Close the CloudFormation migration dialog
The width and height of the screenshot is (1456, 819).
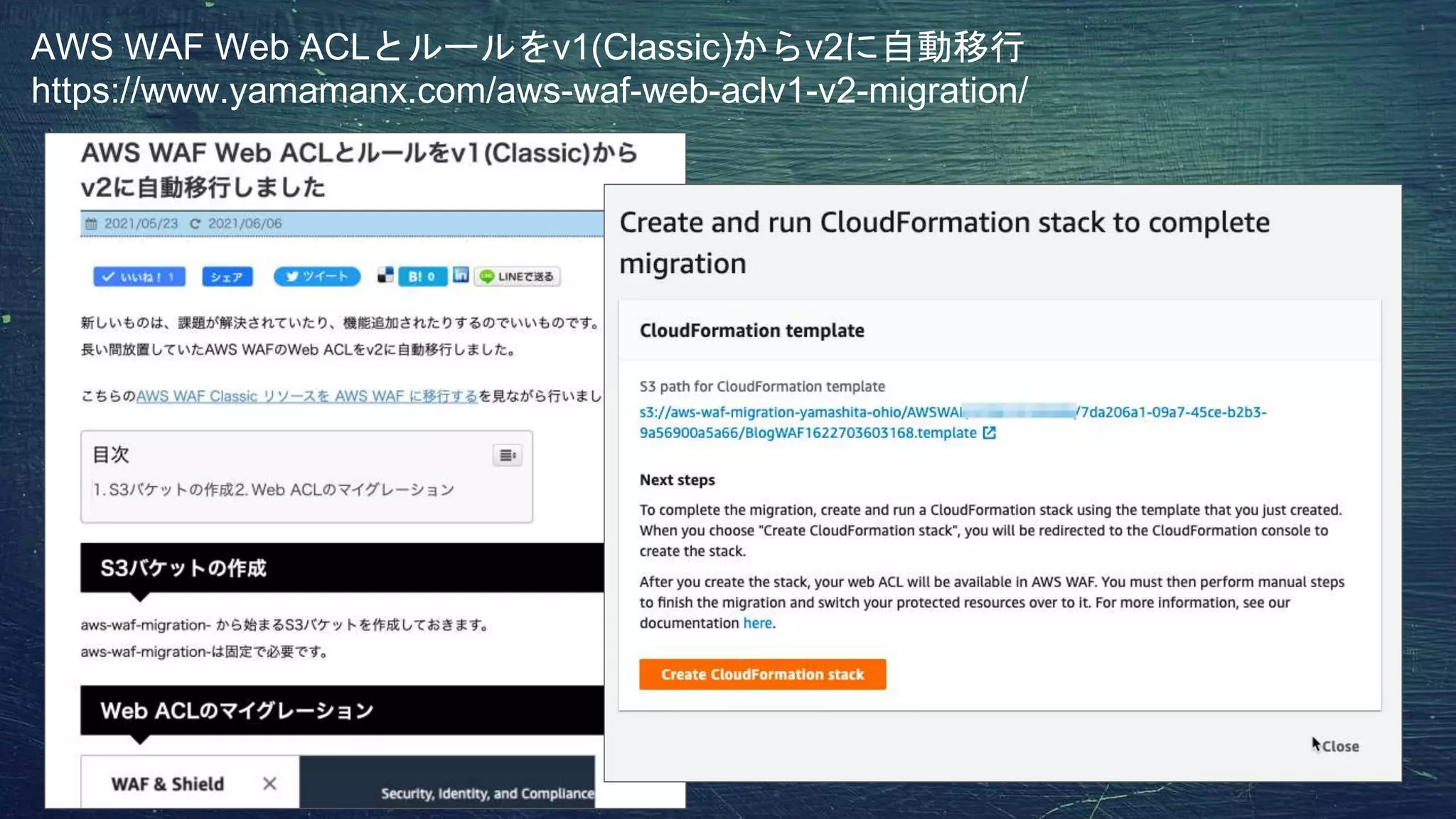(x=1340, y=746)
